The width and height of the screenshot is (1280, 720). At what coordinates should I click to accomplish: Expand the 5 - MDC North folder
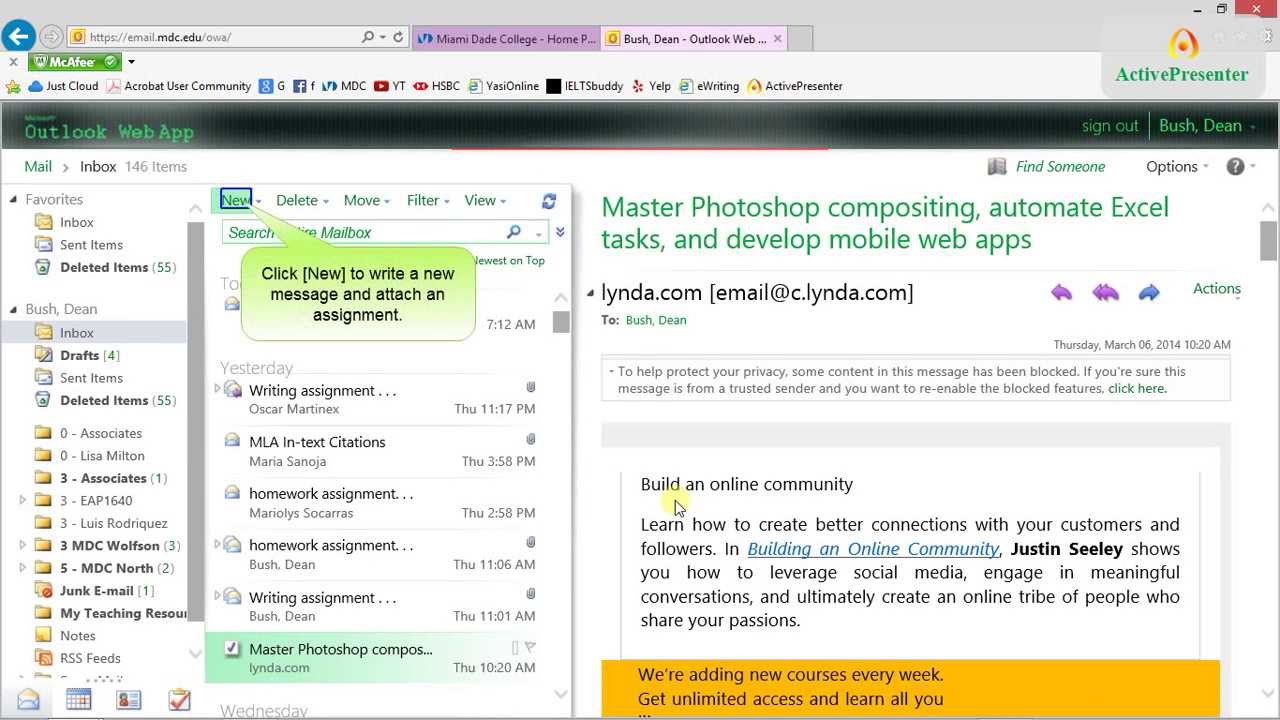click(23, 568)
